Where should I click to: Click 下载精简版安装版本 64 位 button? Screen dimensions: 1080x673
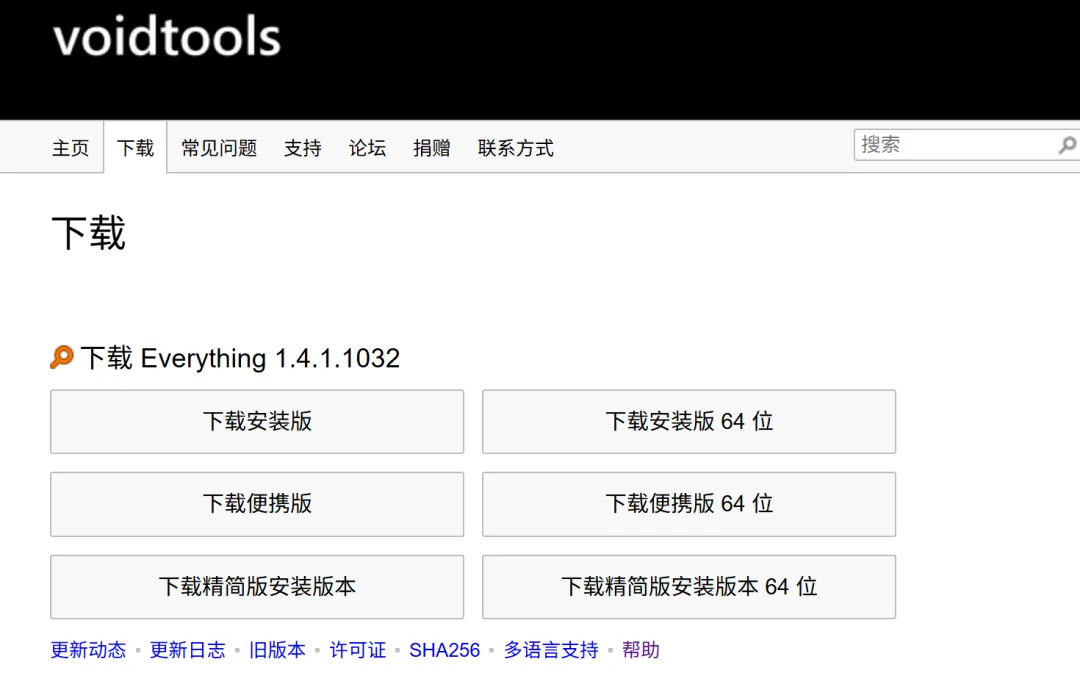pos(689,587)
